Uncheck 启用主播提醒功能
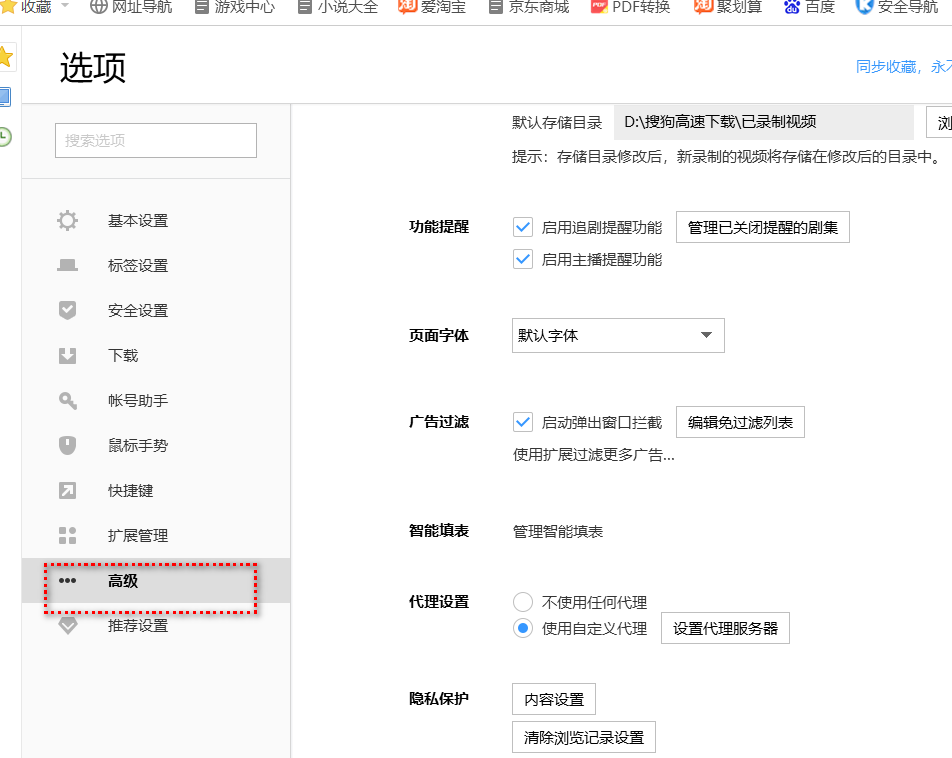Screen dimensions: 952x758 [523, 259]
